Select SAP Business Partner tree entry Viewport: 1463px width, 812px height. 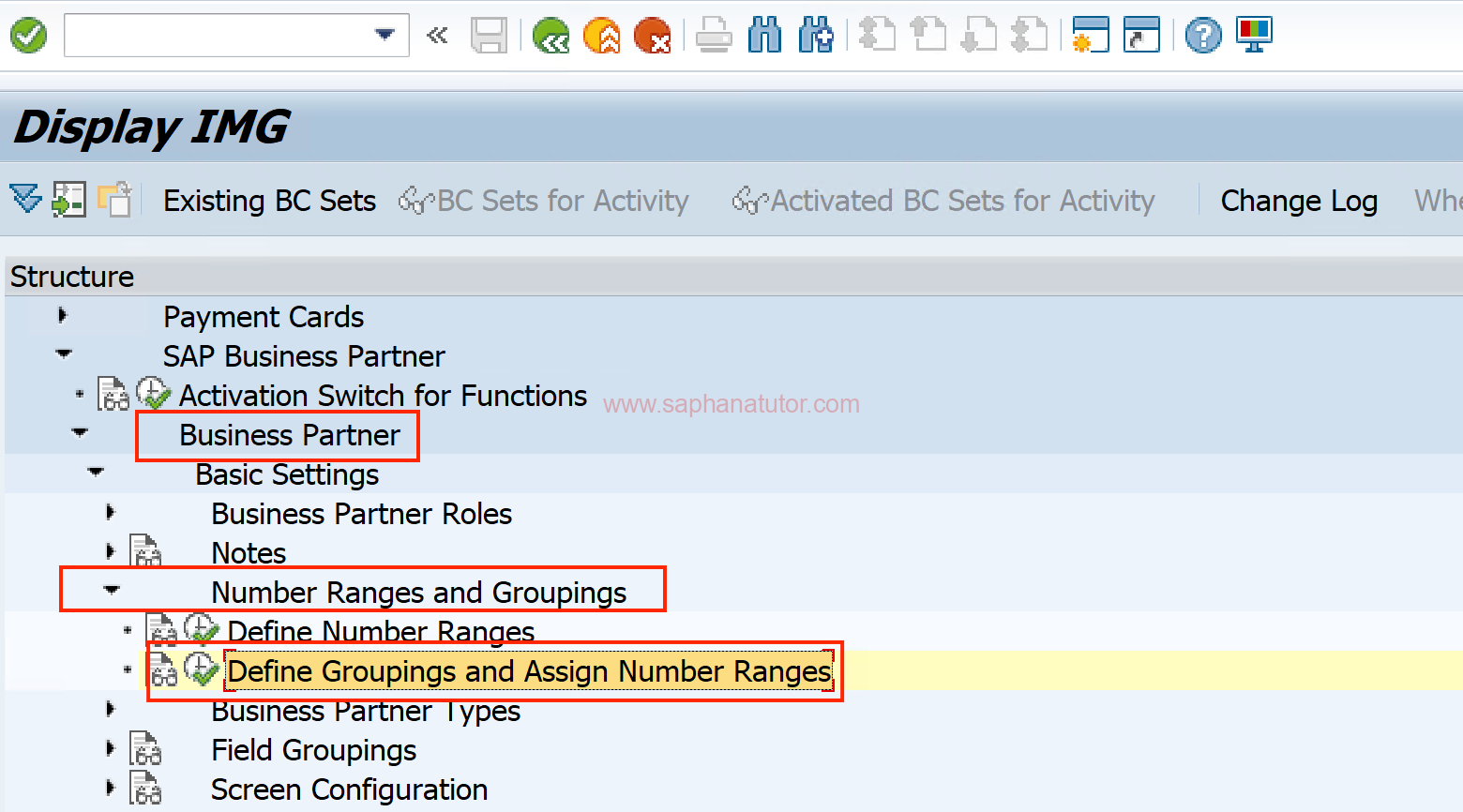click(x=304, y=356)
